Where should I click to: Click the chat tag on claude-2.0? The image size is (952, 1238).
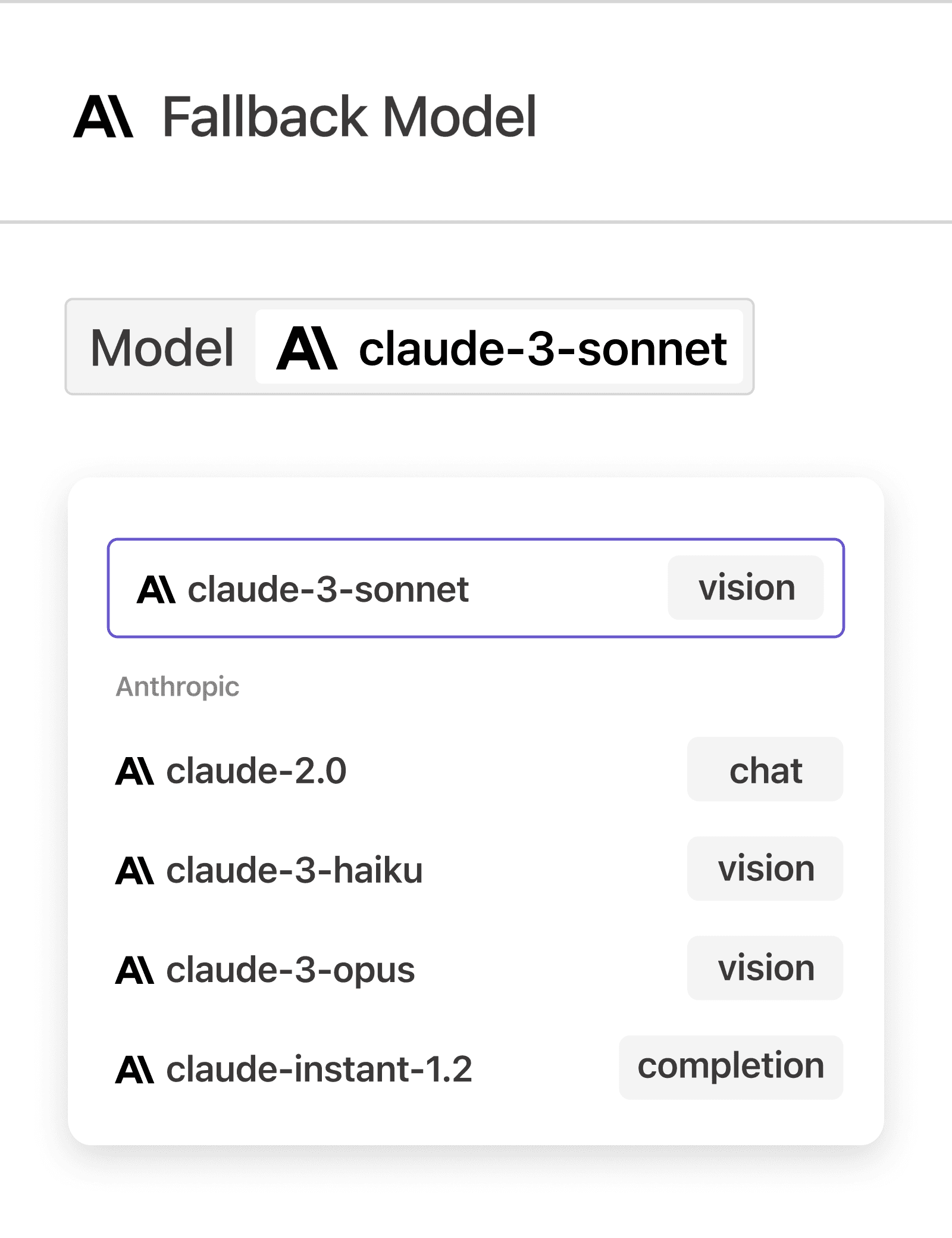[765, 770]
